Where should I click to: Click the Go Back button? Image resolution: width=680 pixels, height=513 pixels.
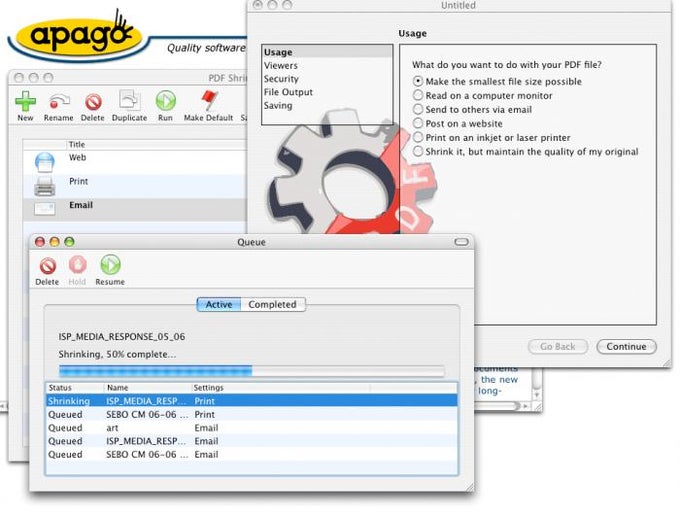coord(558,346)
